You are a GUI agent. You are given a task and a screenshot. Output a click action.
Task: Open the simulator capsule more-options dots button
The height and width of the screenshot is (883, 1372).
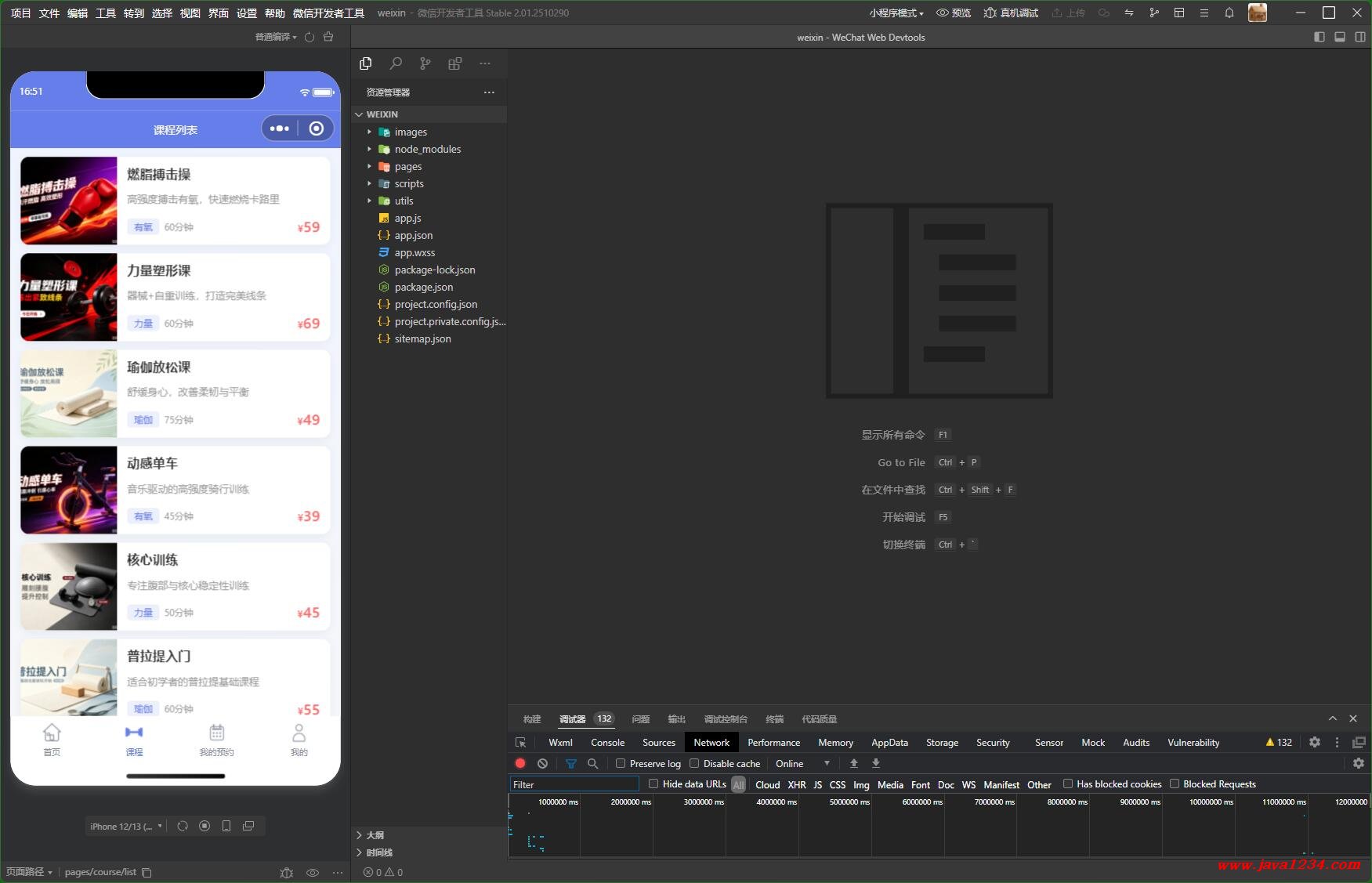click(280, 128)
